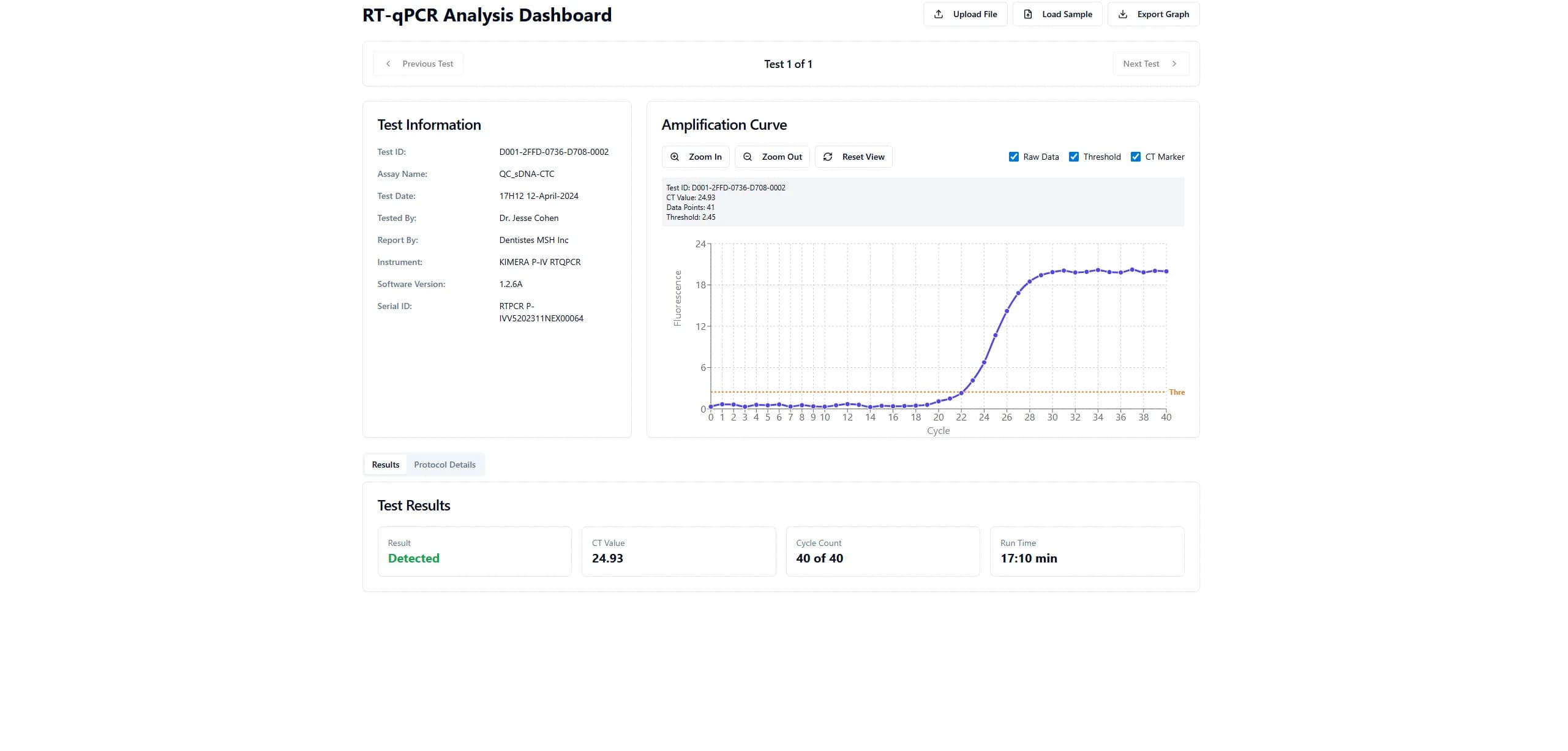Click the Test Information heading

point(429,125)
